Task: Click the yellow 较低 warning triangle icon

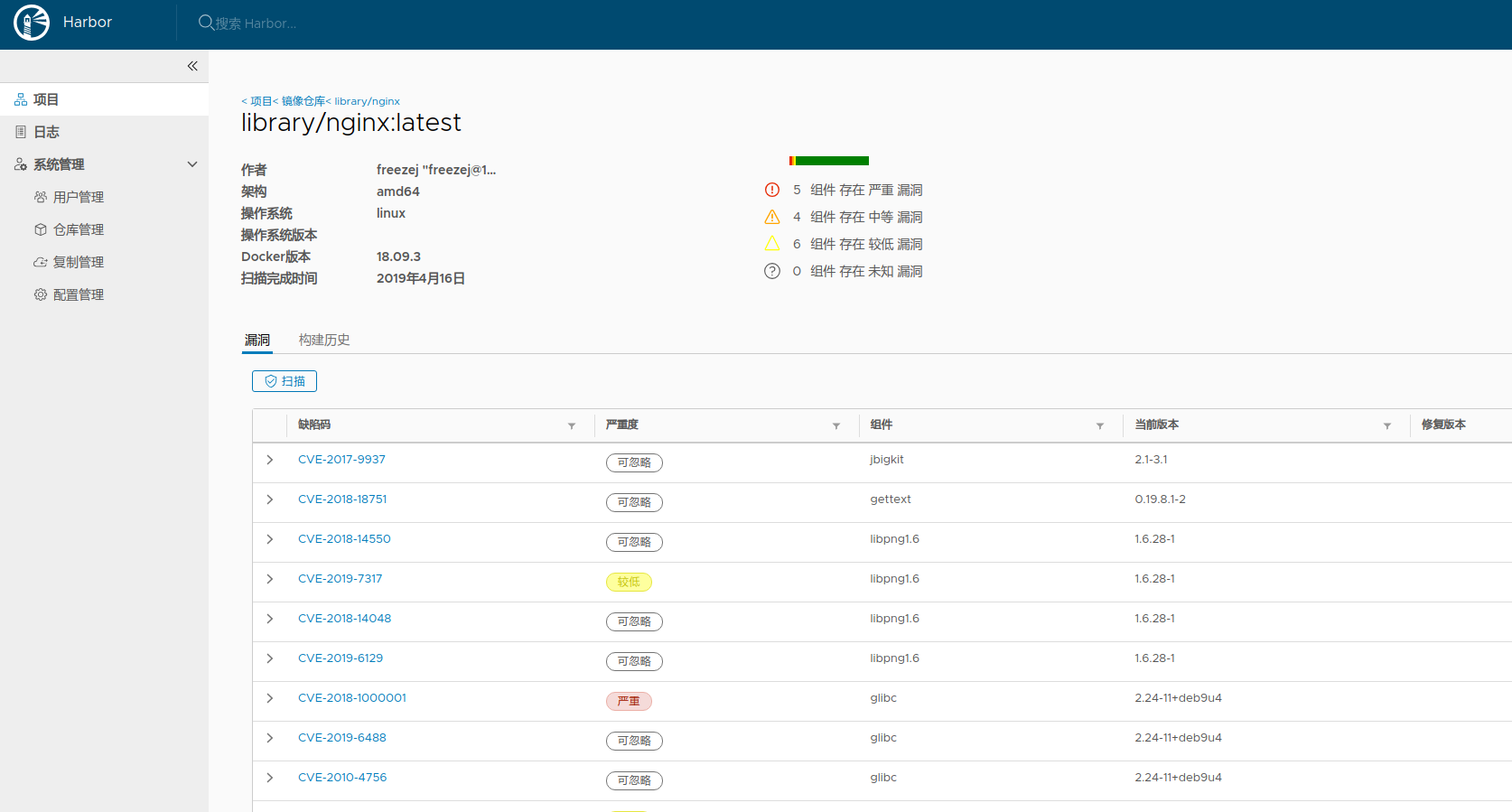Action: click(x=772, y=244)
